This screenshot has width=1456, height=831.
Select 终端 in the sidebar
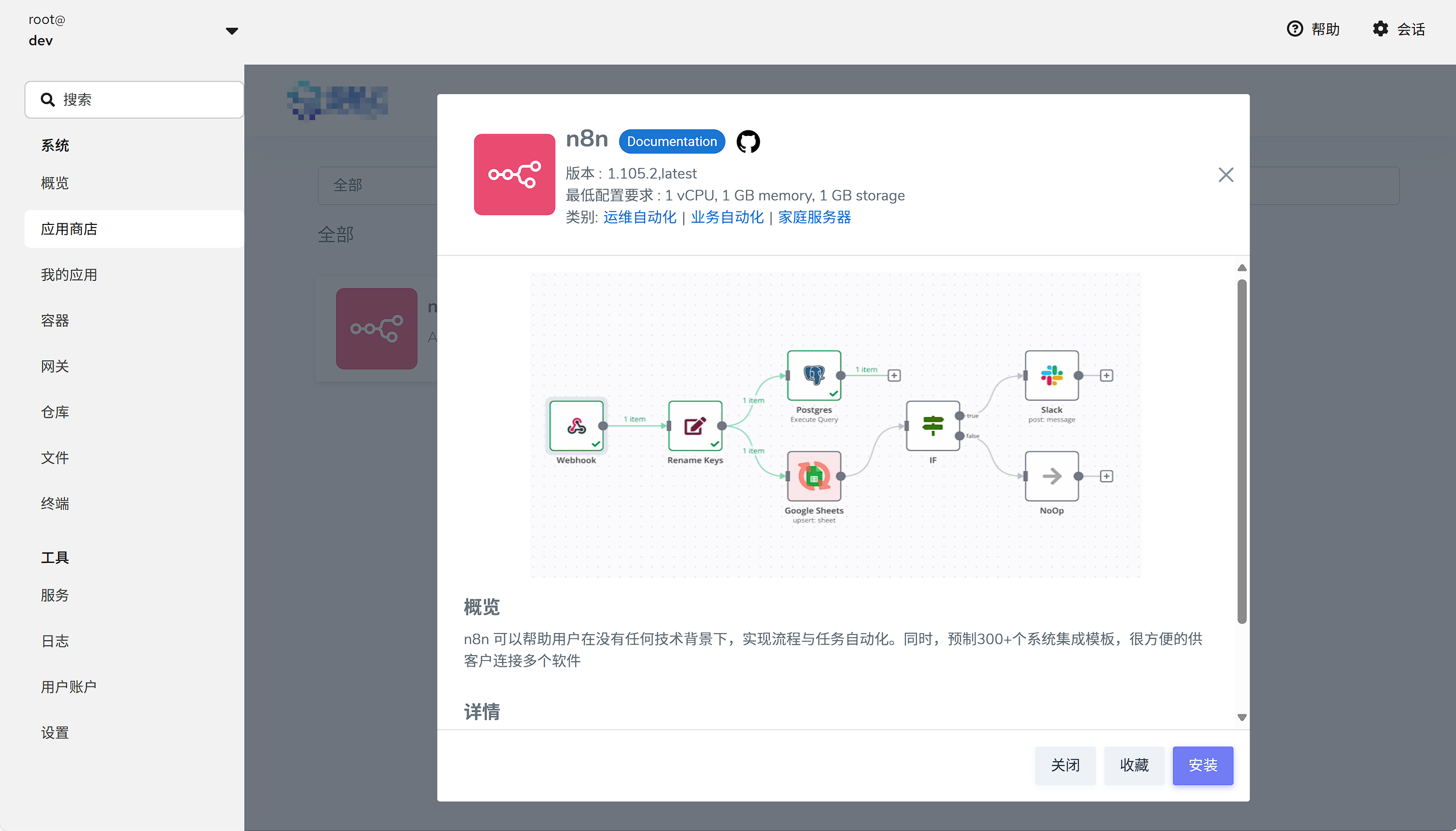click(x=55, y=503)
